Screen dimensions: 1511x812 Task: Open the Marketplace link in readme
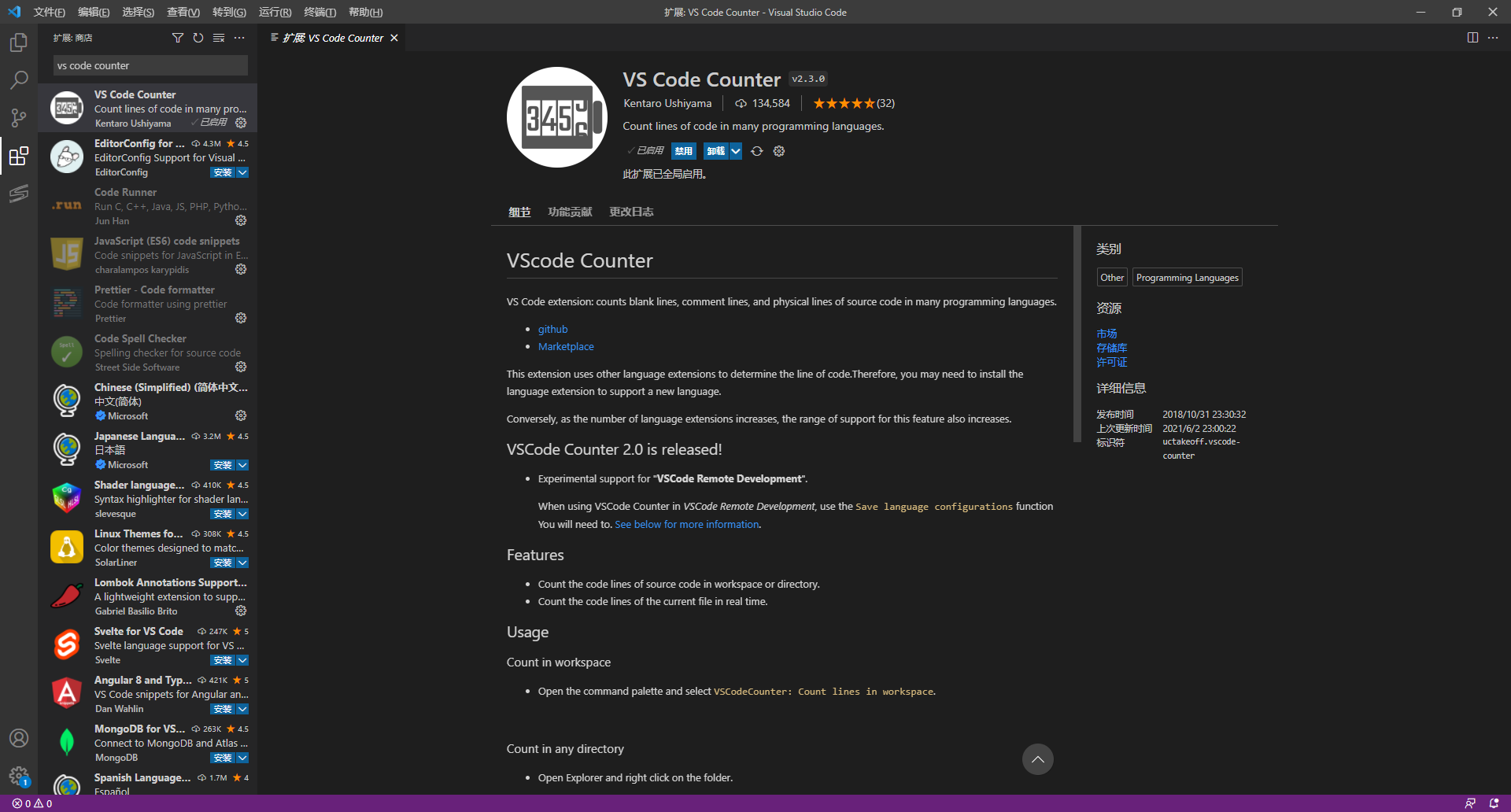click(x=566, y=346)
